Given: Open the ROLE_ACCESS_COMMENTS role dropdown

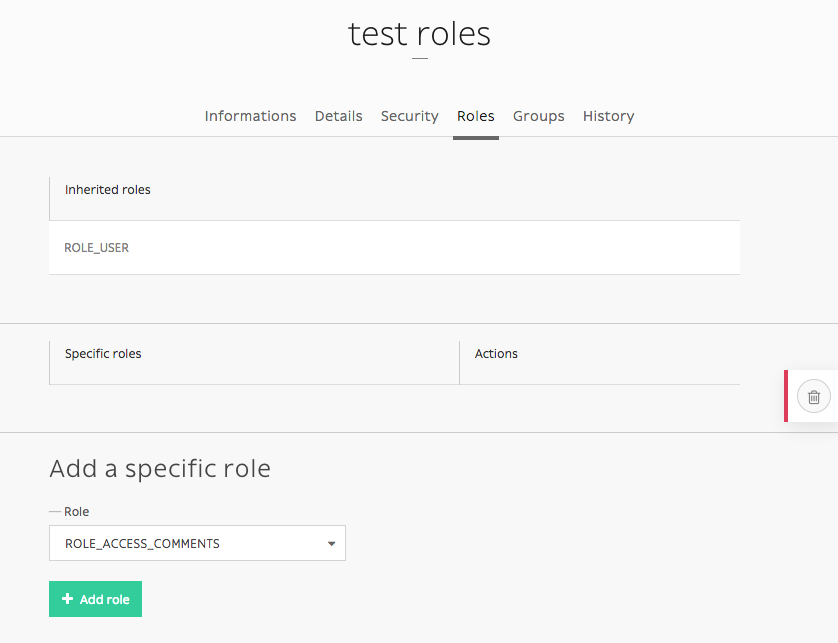Looking at the screenshot, I should pos(197,543).
